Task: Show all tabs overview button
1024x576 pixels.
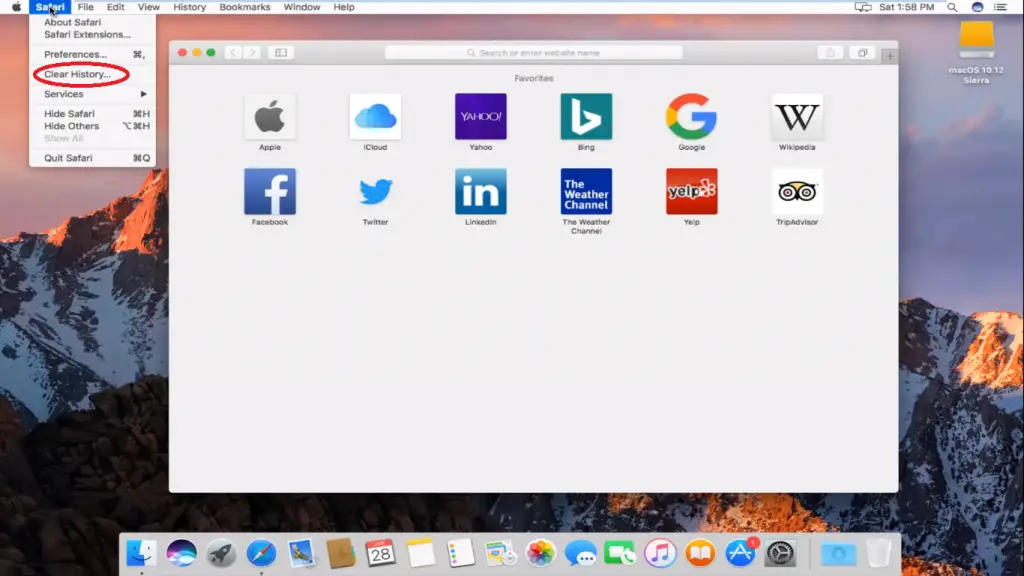Action: tap(862, 53)
